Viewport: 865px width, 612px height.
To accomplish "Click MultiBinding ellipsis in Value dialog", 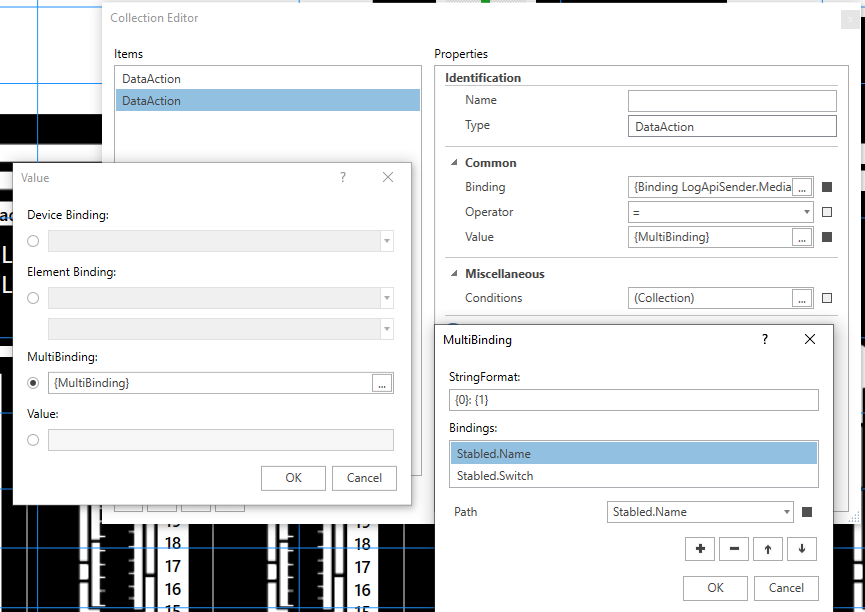I will click(381, 383).
